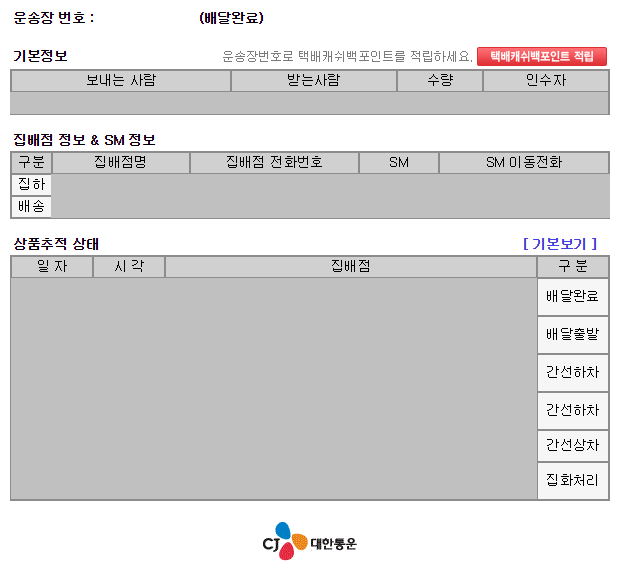Viewport: 623px width, 576px height.
Task: Click the 수량 column header
Action: (x=440, y=81)
